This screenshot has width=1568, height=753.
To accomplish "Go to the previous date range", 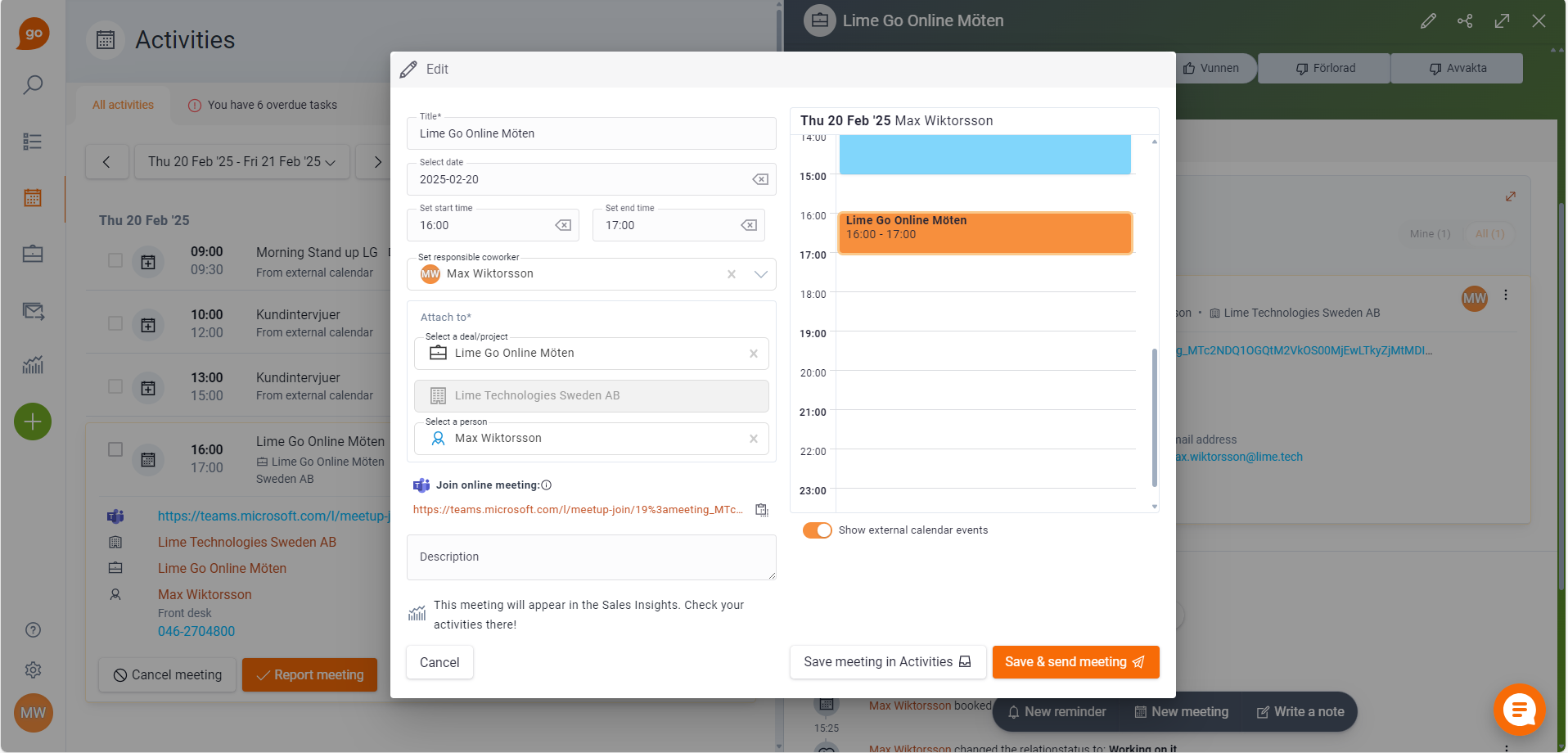I will coord(106,162).
